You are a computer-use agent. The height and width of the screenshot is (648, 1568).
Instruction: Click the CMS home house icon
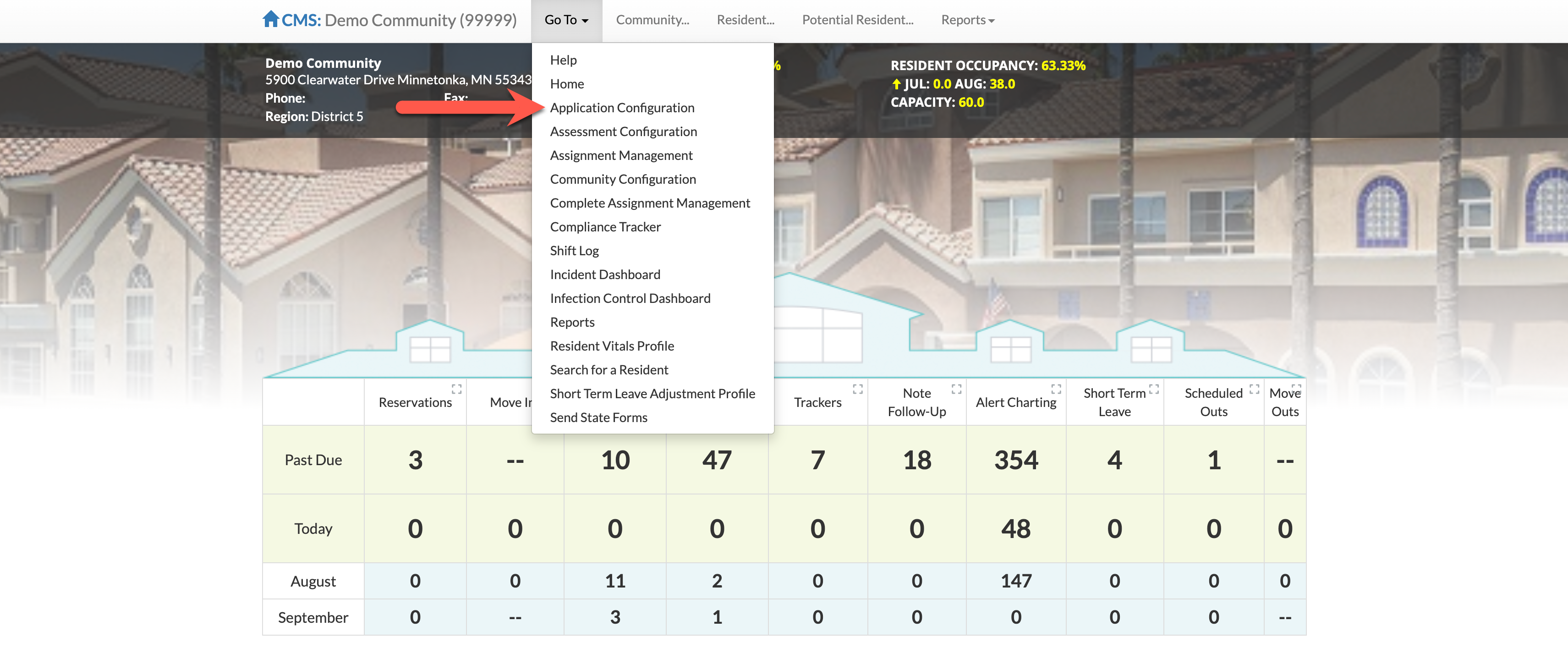(270, 19)
